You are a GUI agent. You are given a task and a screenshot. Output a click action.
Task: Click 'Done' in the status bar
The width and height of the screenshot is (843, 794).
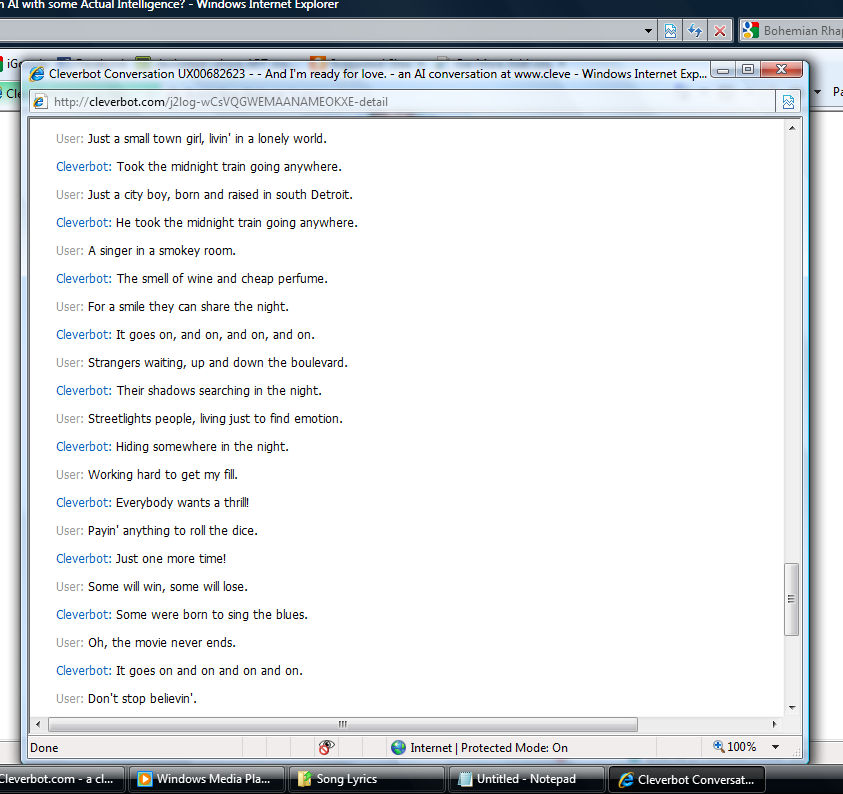[x=44, y=747]
